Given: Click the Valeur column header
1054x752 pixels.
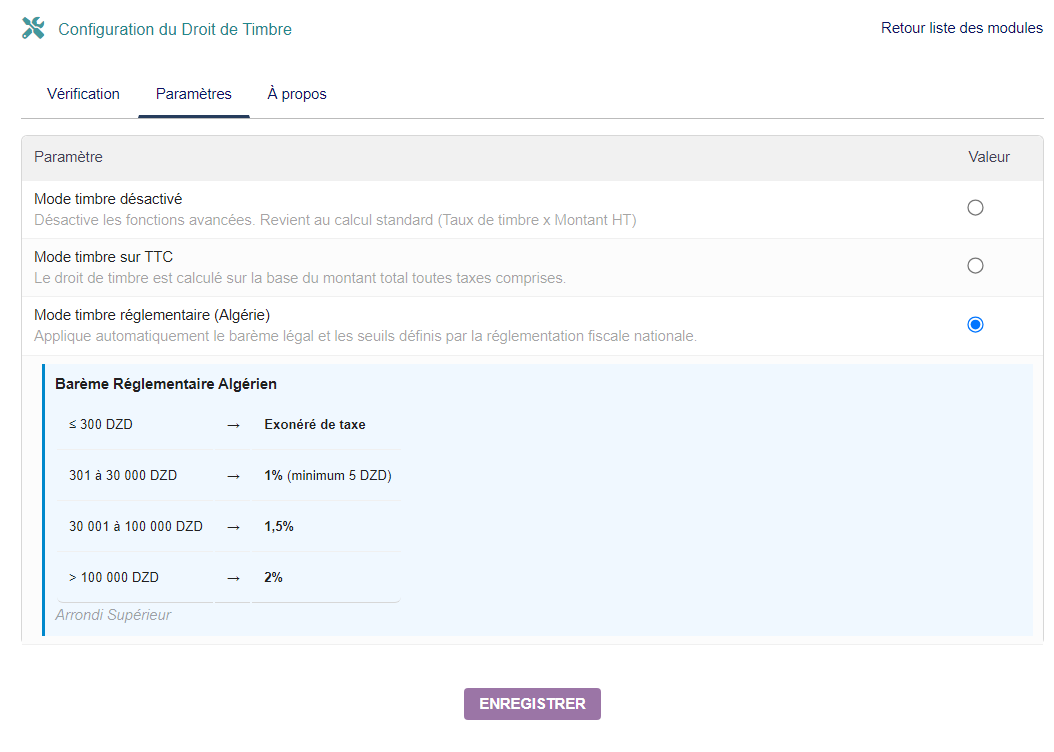Looking at the screenshot, I should coord(989,157).
